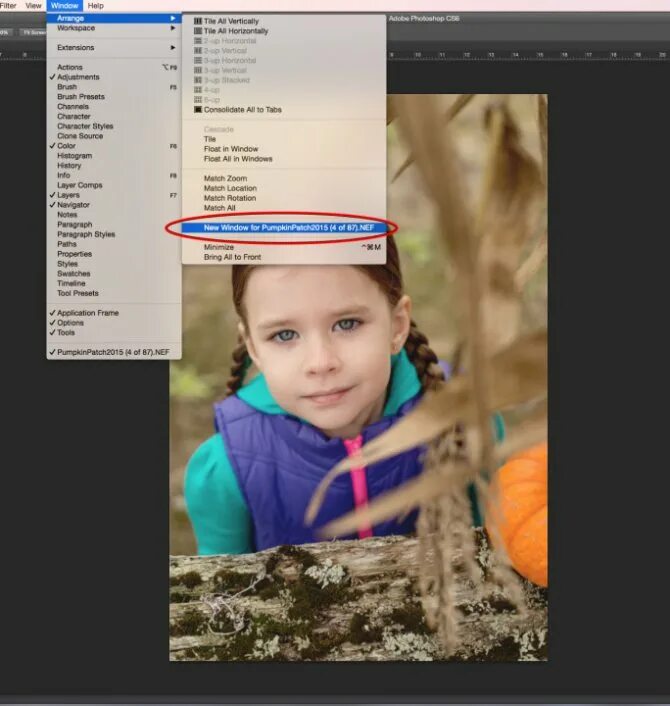The width and height of the screenshot is (670, 706).
Task: Open the Filter menu
Action: pos(8,5)
